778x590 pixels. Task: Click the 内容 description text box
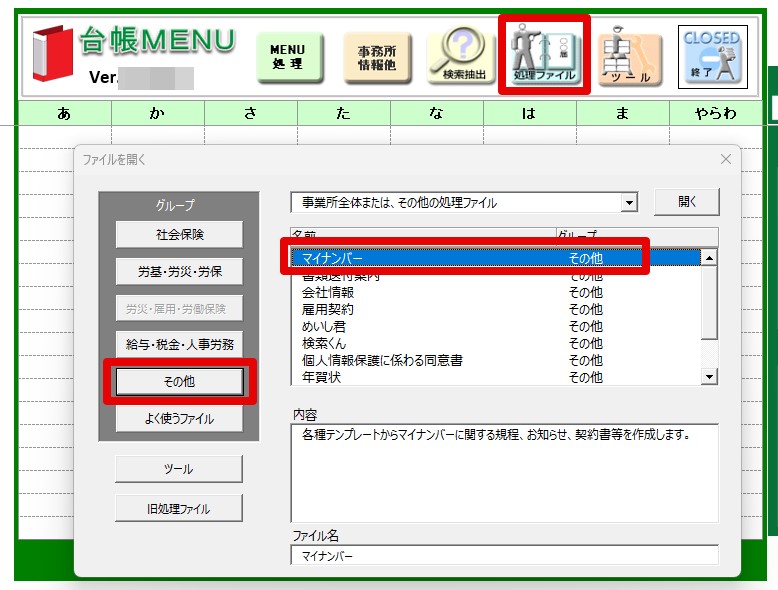[x=504, y=473]
